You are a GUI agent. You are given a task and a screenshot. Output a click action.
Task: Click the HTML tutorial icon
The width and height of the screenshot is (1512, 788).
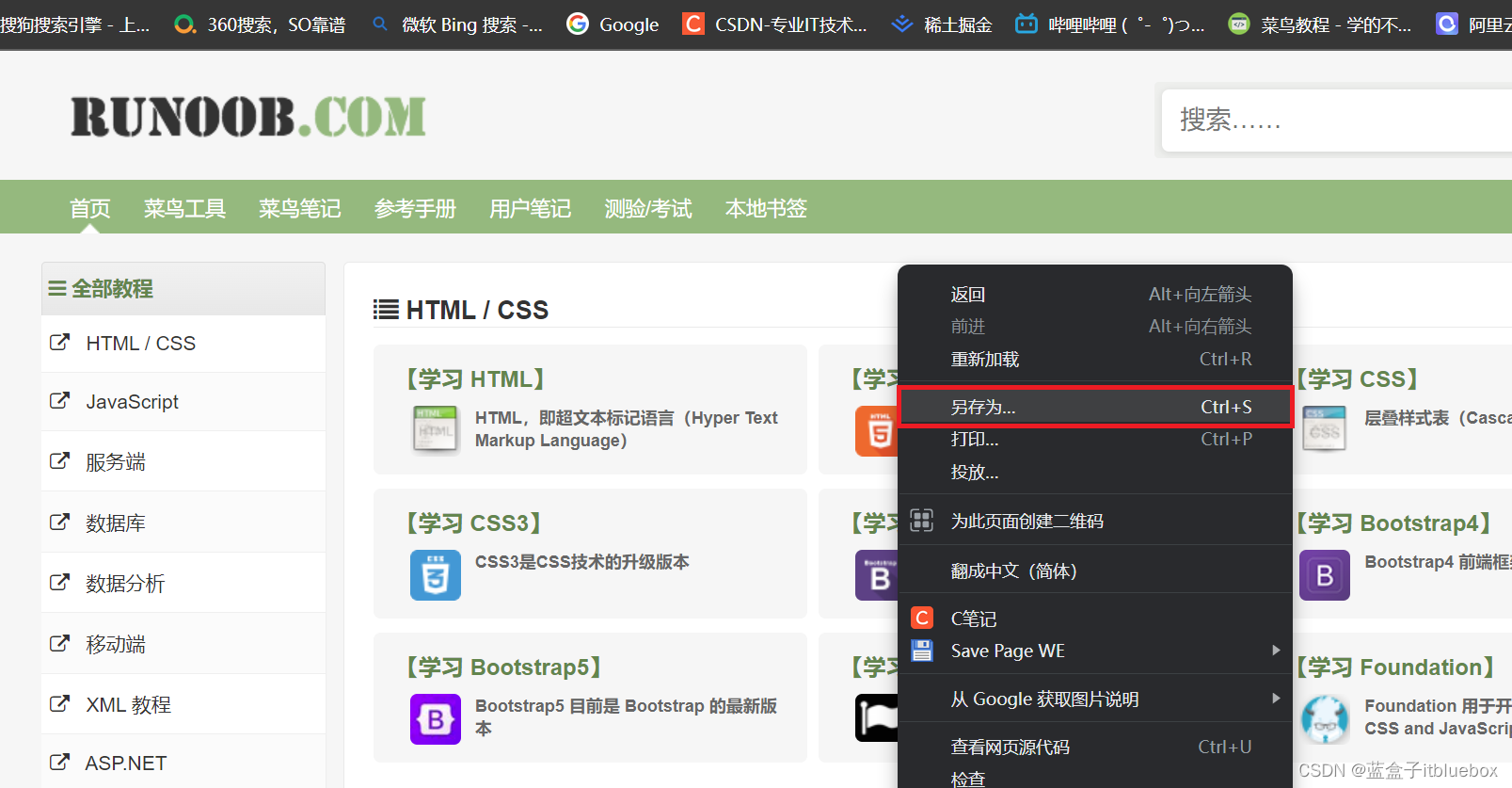(x=436, y=429)
